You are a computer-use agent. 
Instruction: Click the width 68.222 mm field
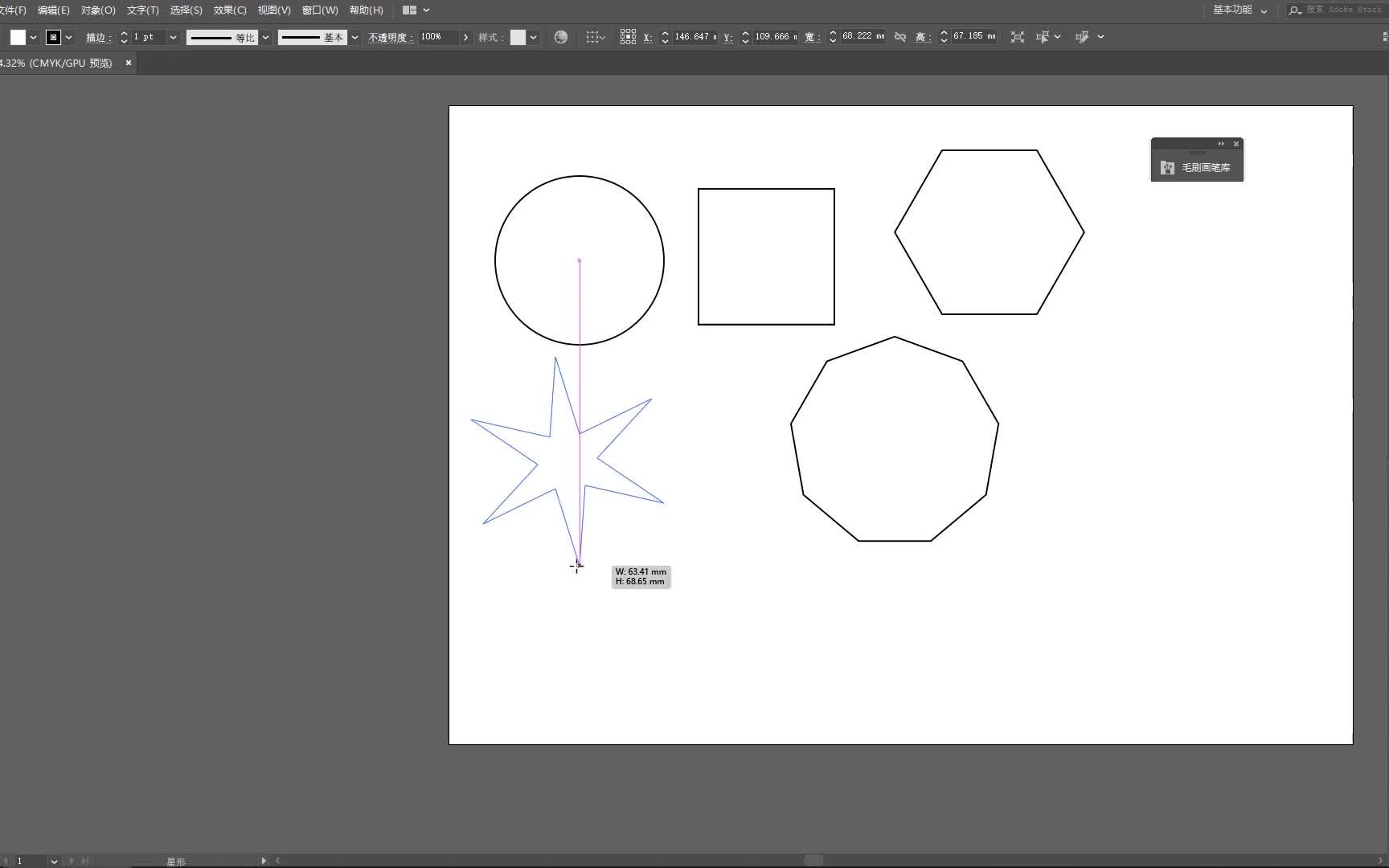point(863,37)
